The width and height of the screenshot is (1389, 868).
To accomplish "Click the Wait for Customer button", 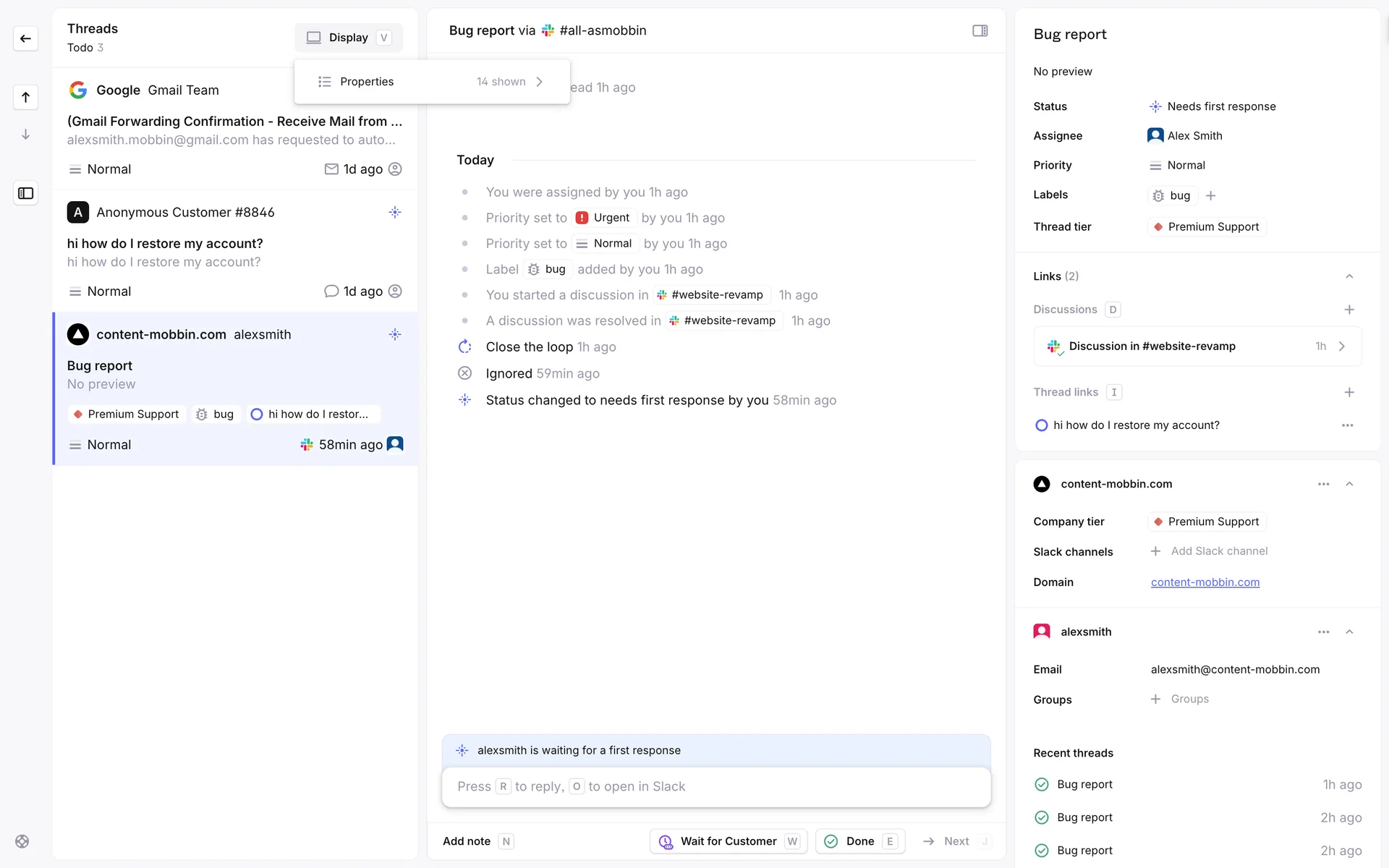I will [728, 841].
